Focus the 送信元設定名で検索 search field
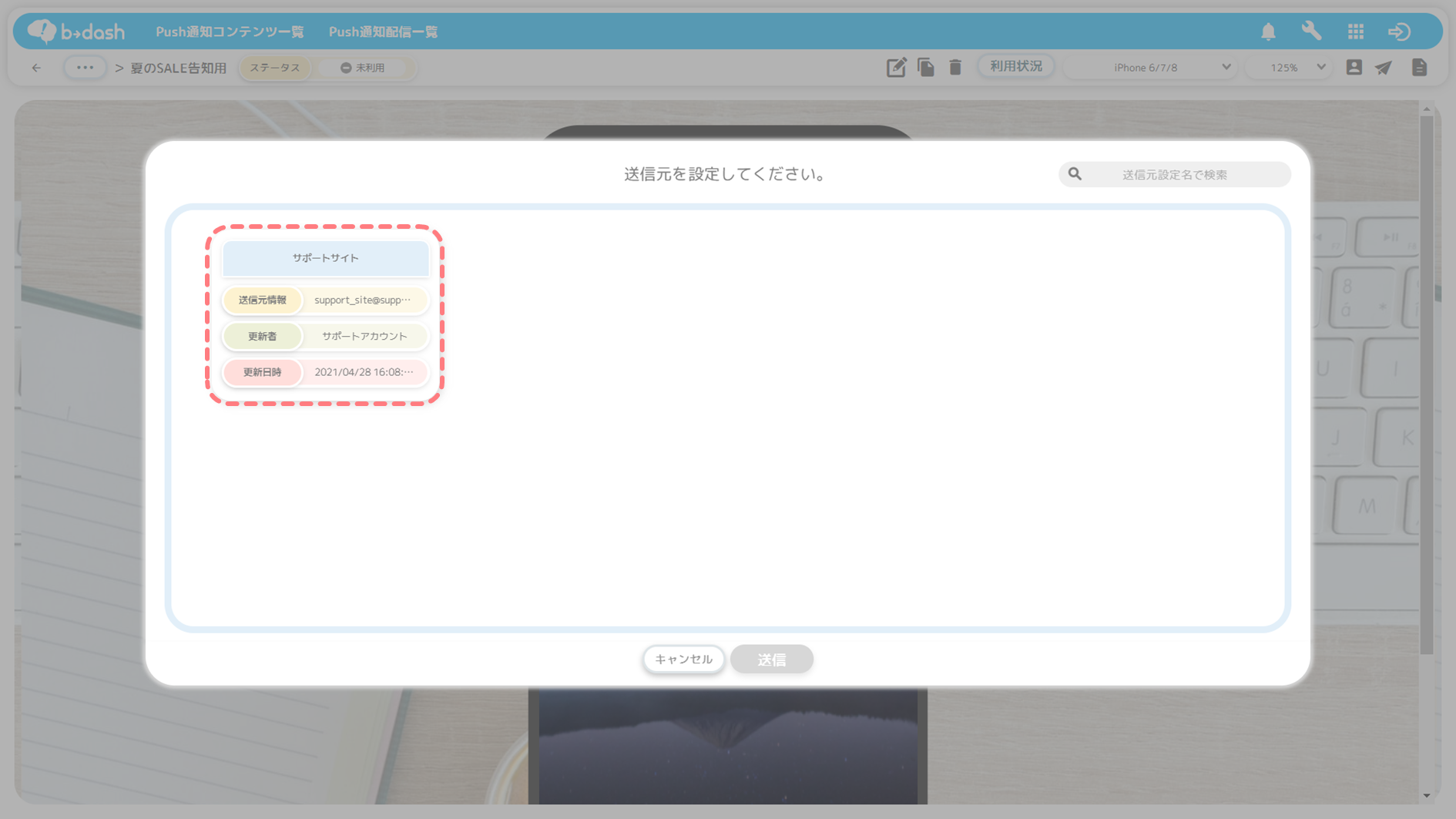1456x819 pixels. [x=1174, y=174]
